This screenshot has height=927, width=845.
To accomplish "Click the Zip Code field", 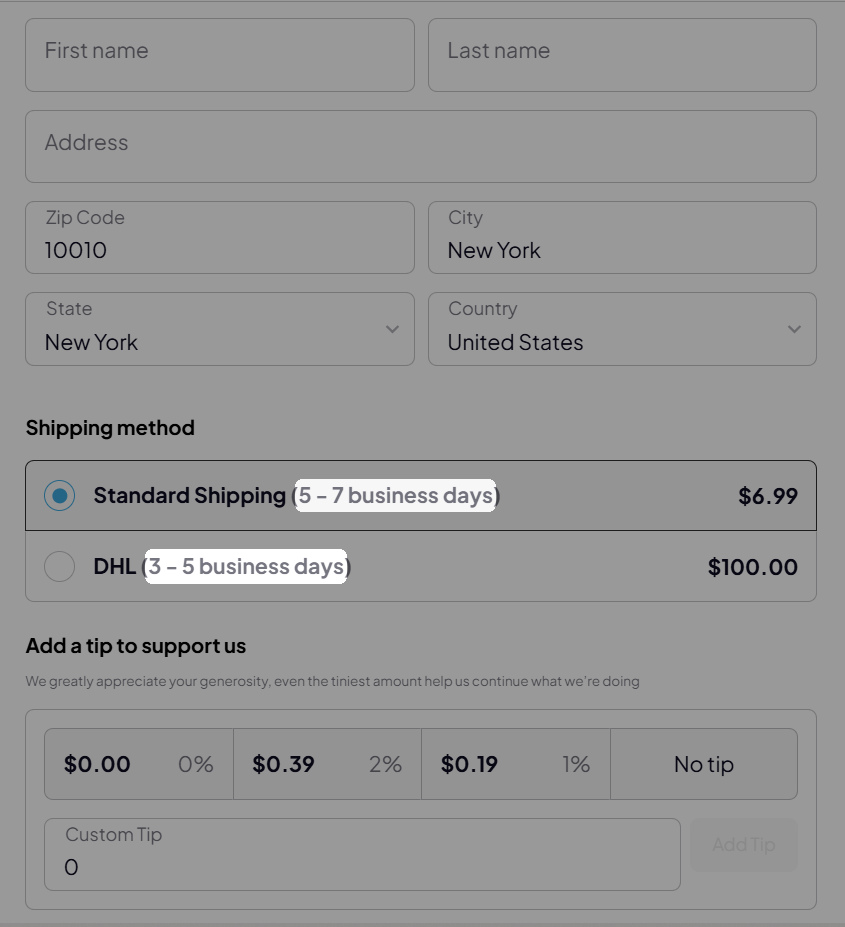I will click(x=219, y=238).
